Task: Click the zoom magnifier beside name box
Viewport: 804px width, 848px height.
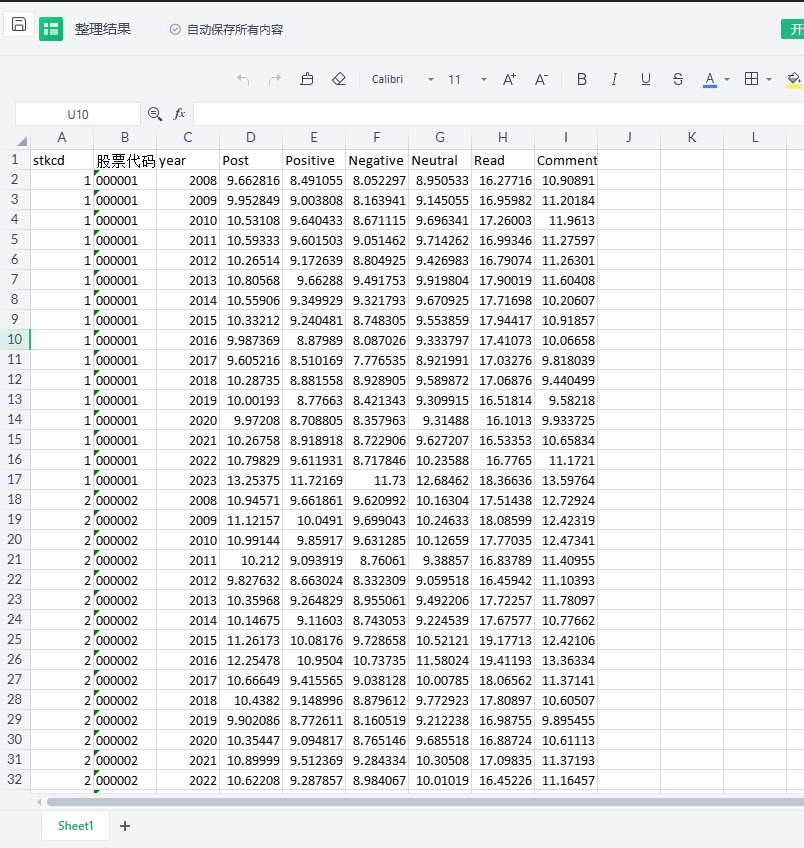Action: pos(155,114)
